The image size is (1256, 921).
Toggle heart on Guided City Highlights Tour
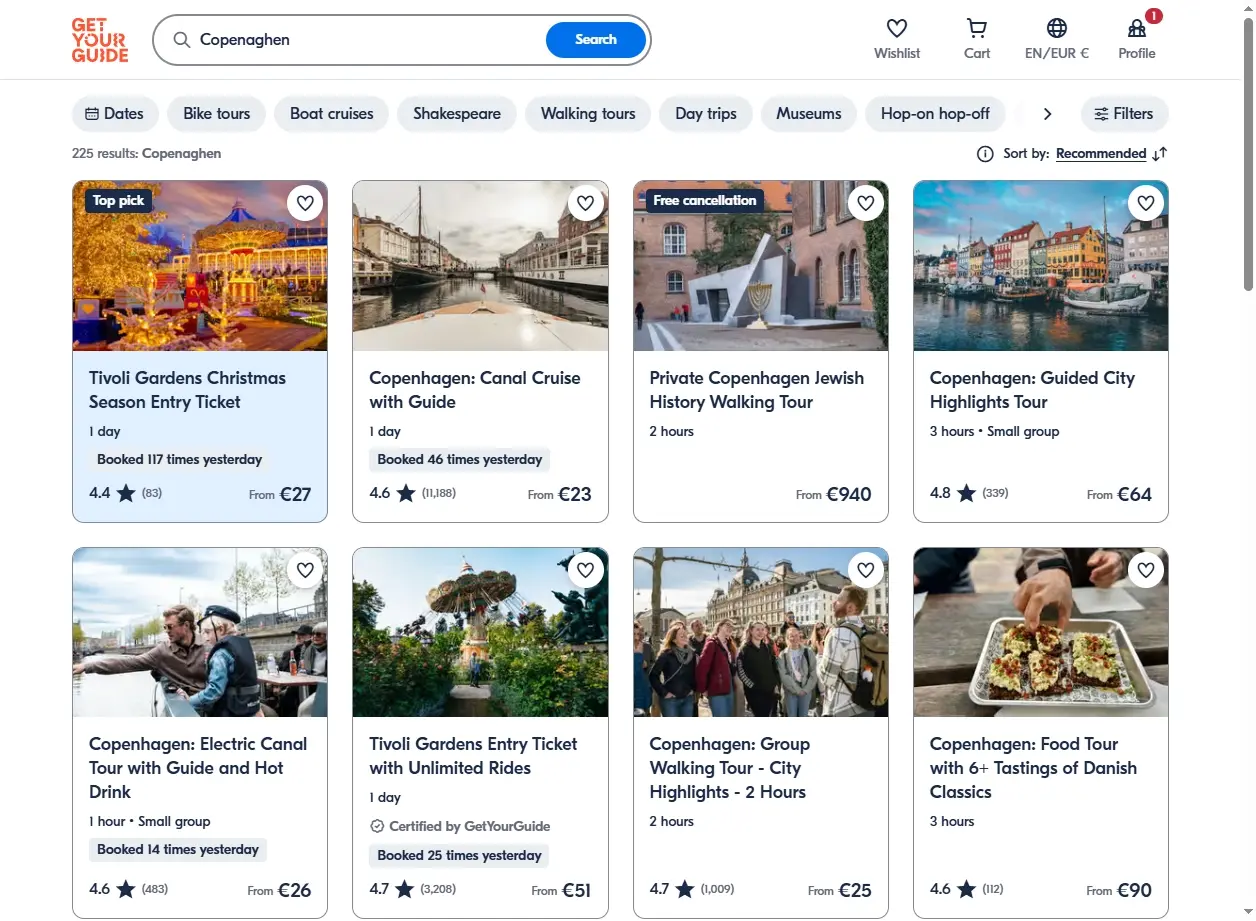click(x=1145, y=203)
